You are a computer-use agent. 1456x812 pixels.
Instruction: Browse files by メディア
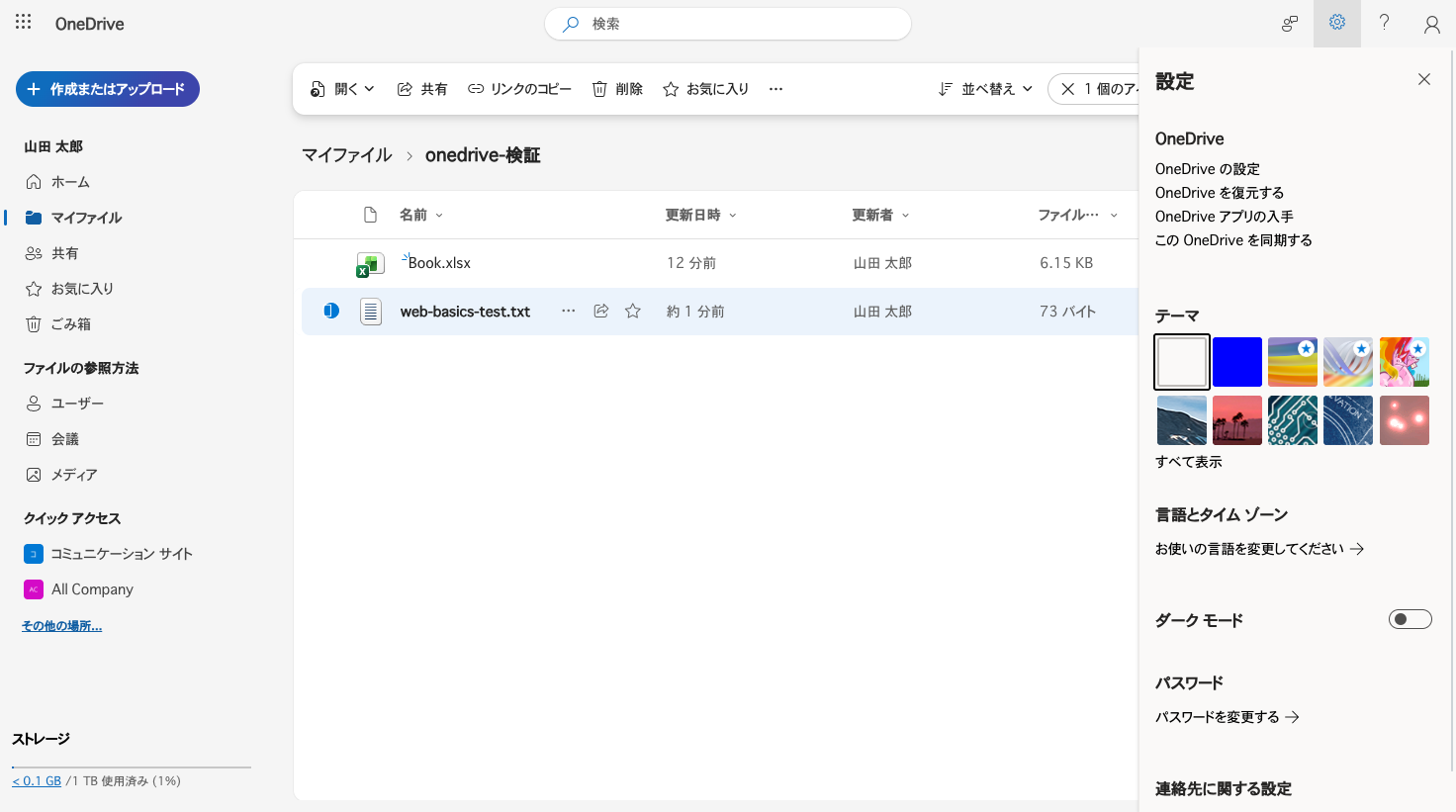click(61, 475)
